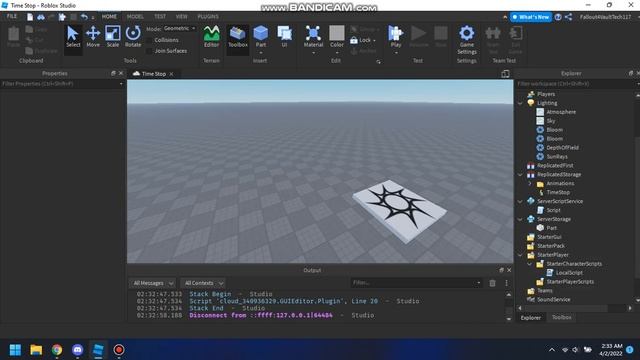Viewport: 640px width, 360px height.
Task: Collapse the ReplicatedStorage node
Action: [520, 175]
